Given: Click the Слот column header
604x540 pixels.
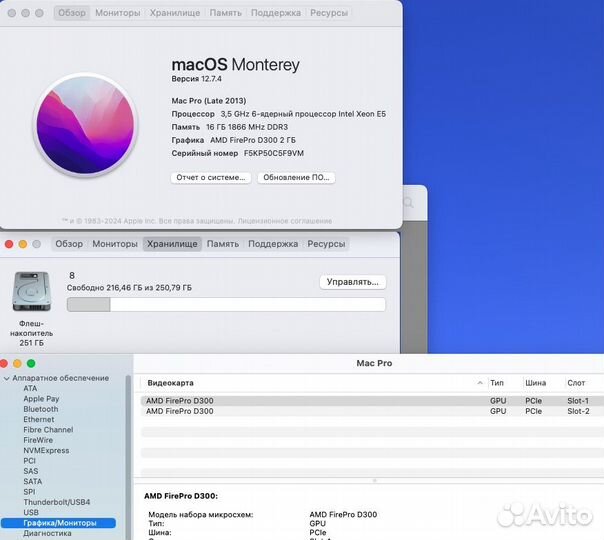Looking at the screenshot, I should pyautogui.click(x=576, y=383).
